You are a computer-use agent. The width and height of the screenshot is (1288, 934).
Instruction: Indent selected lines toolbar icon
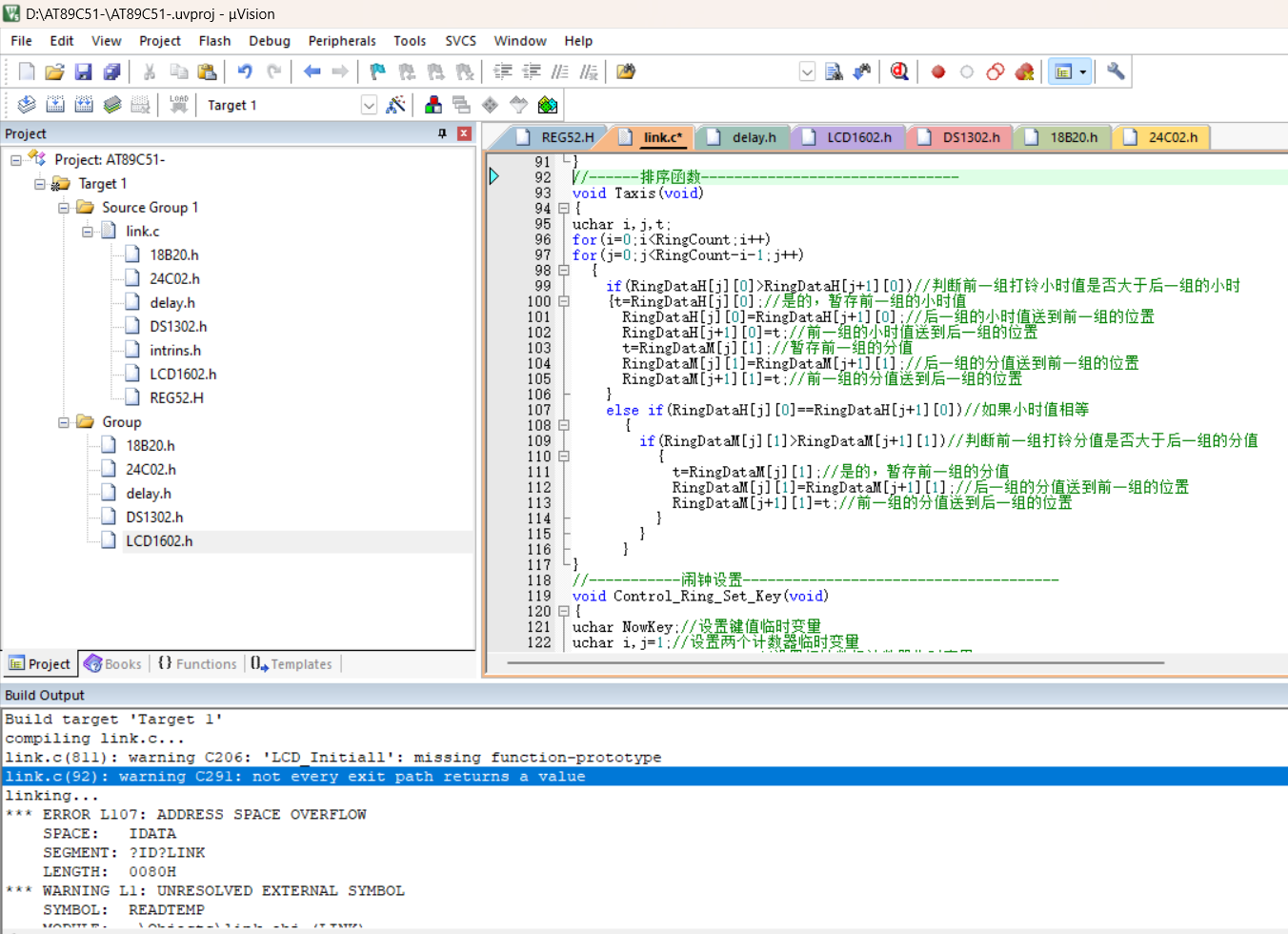503,71
